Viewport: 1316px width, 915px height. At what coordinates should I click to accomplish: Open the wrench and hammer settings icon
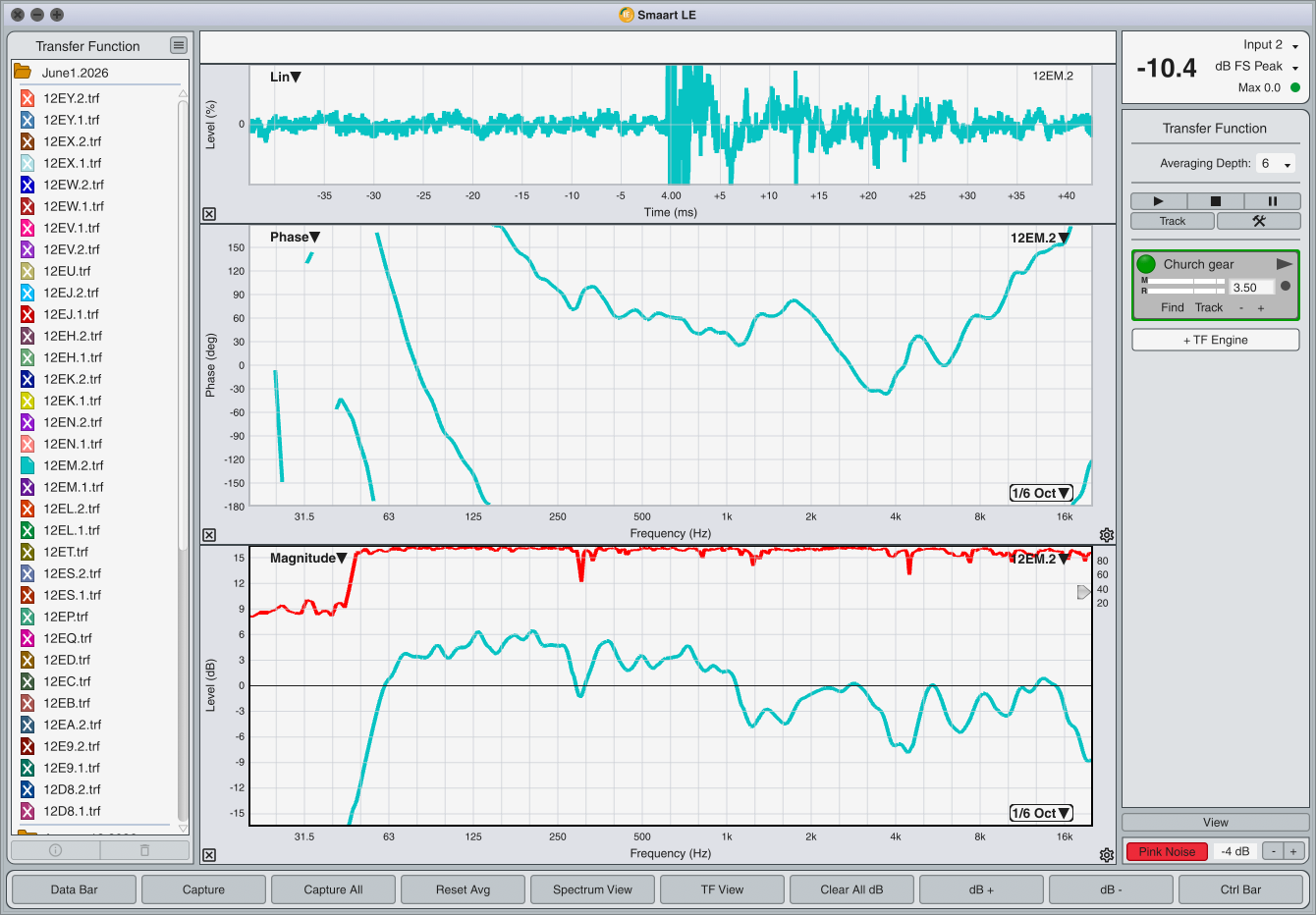[x=1259, y=221]
